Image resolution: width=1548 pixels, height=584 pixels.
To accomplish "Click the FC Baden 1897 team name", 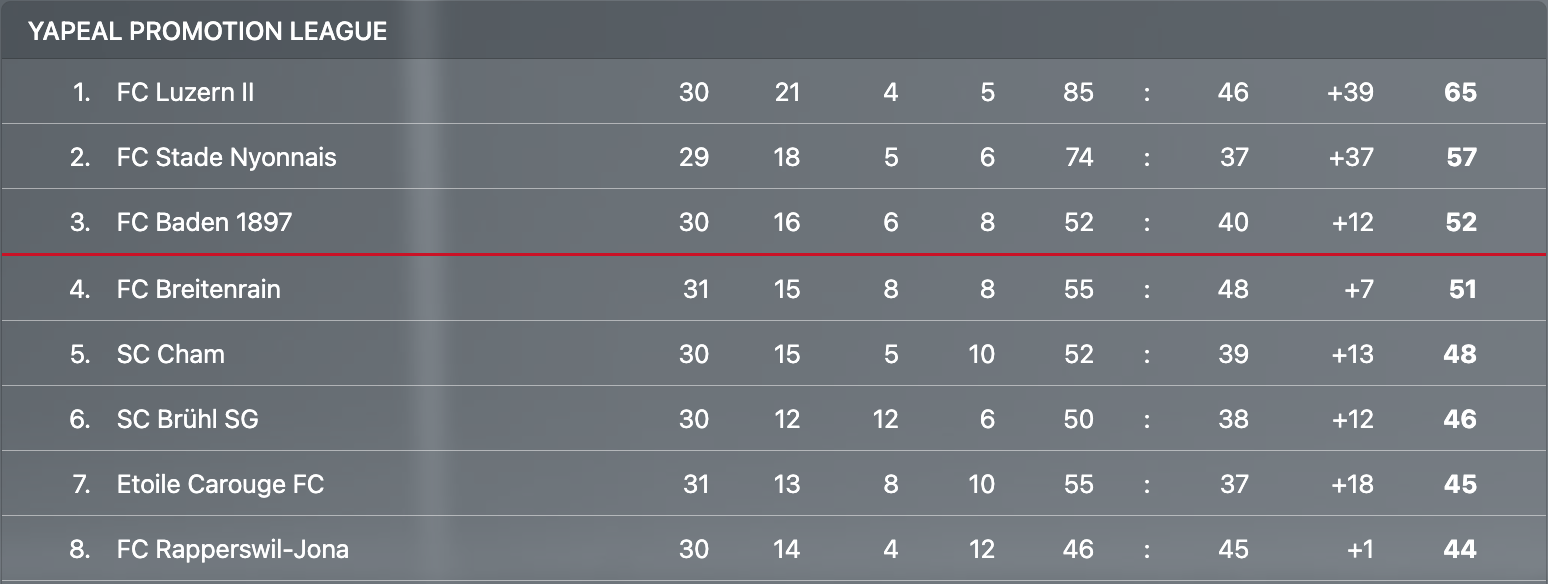I will point(204,222).
